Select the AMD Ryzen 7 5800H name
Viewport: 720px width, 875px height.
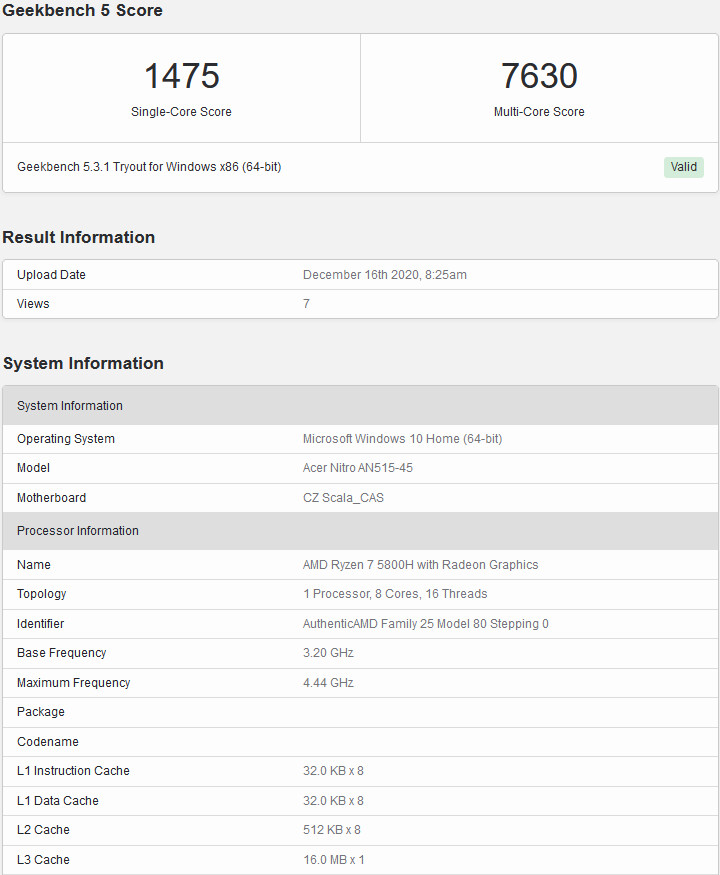[x=420, y=565]
